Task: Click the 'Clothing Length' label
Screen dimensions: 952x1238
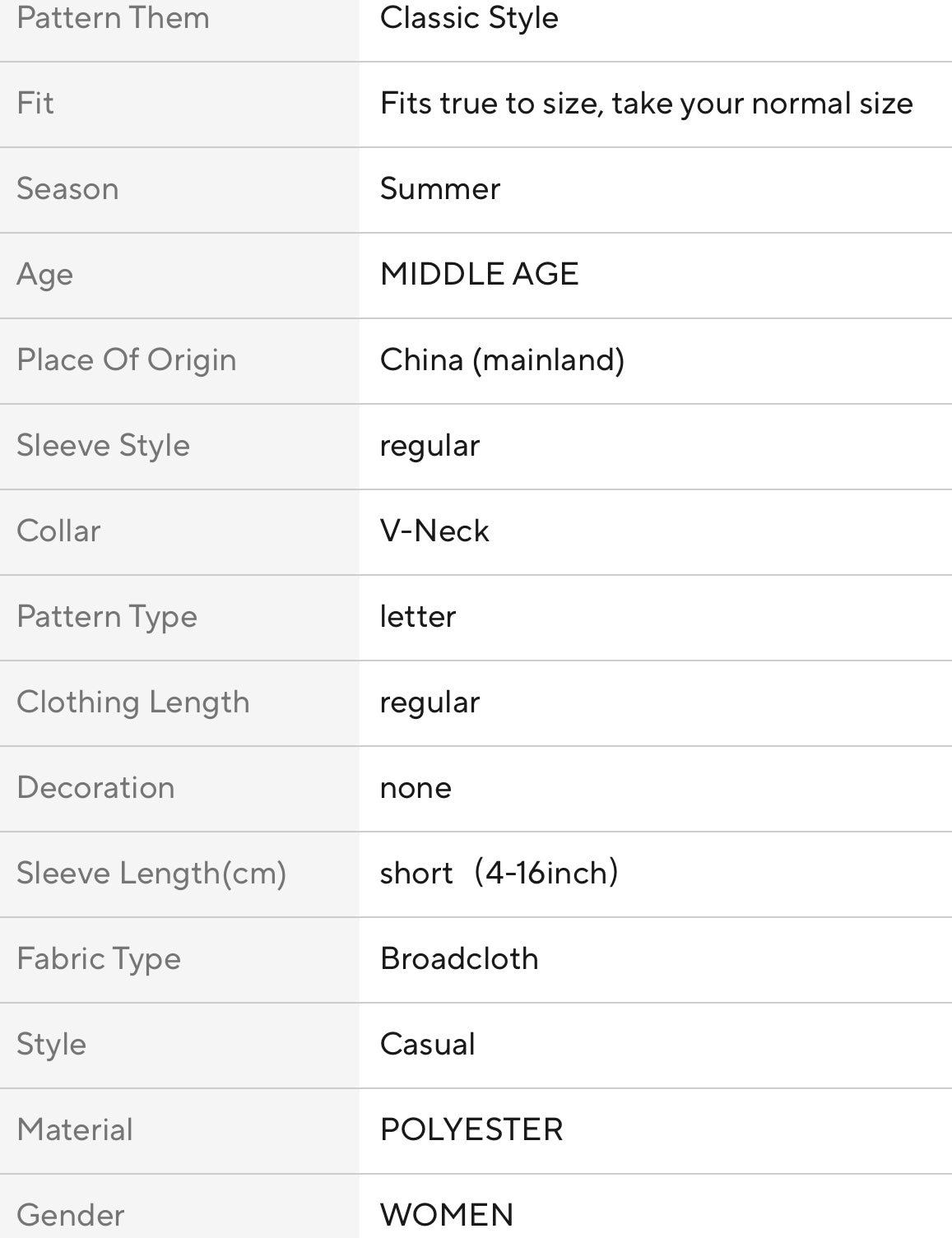Action: point(132,702)
